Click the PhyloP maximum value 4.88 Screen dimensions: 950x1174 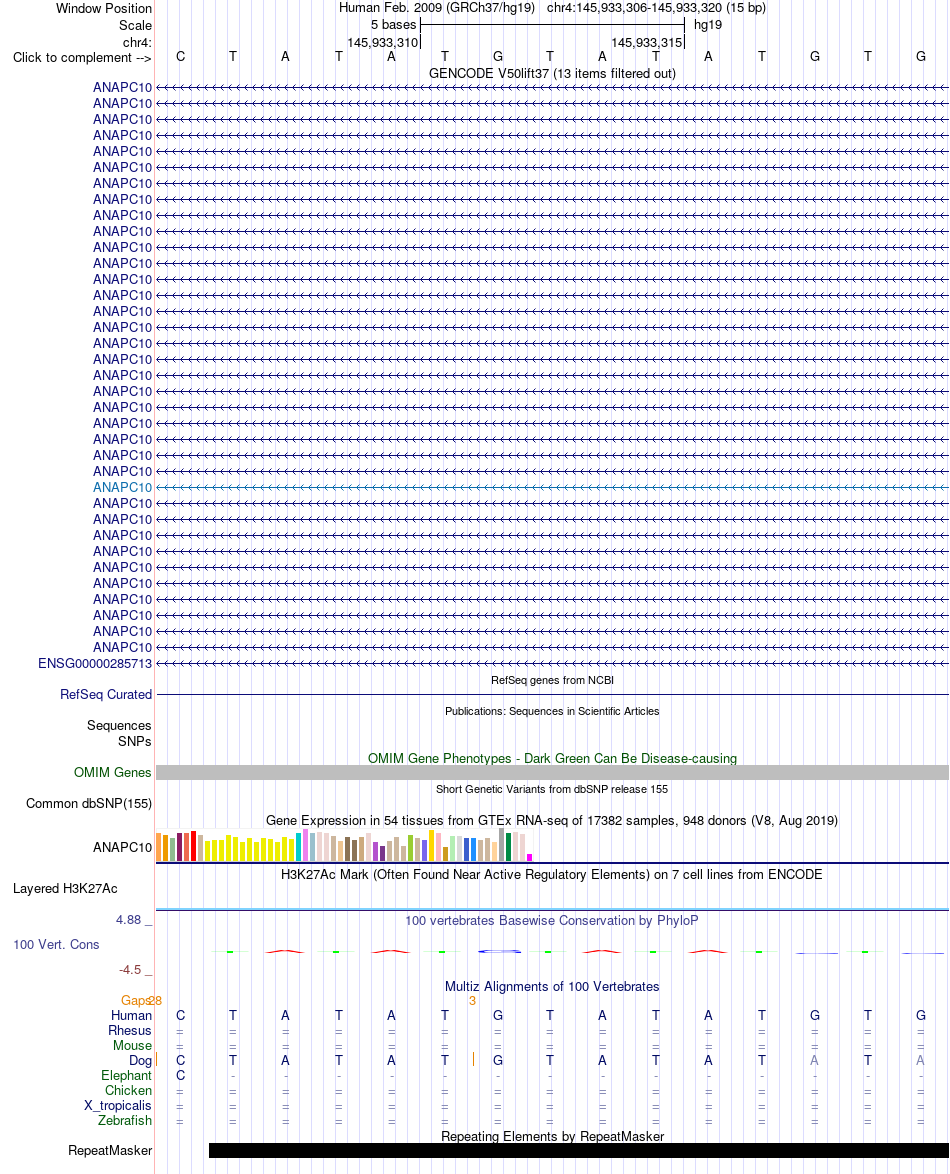(x=128, y=919)
